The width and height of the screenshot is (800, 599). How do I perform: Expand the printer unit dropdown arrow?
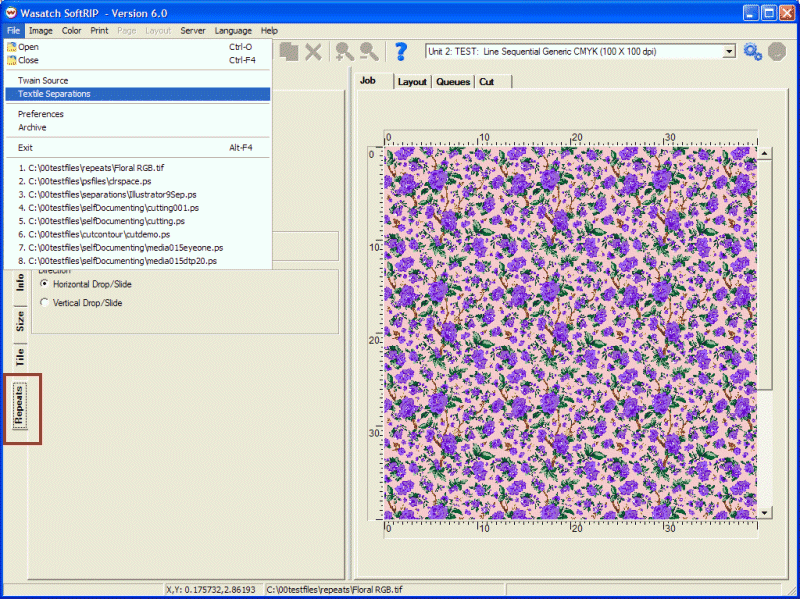point(729,52)
